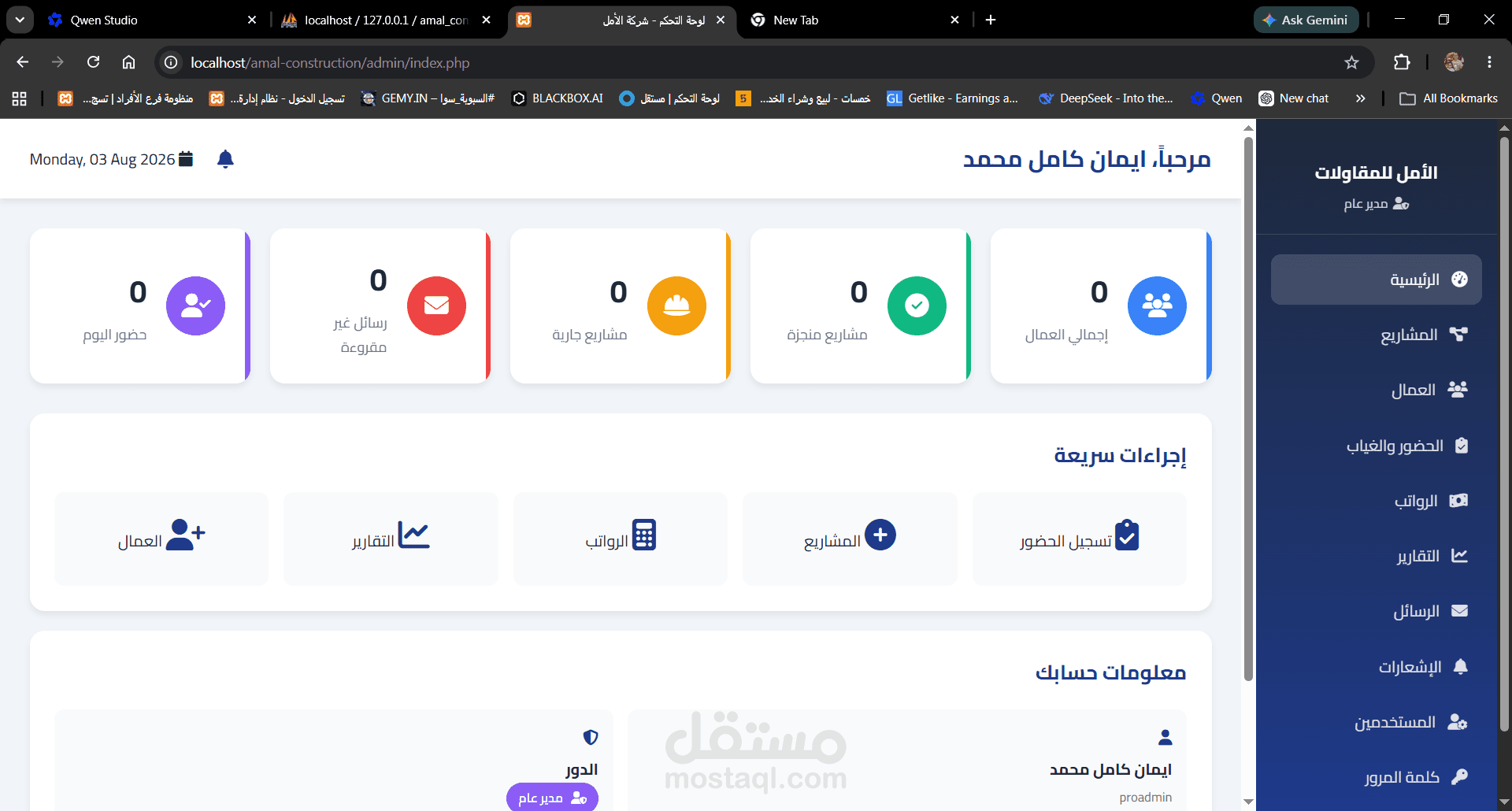Screen dimensions: 1512x811
Task: Switch to the New Tab tab
Action: click(854, 20)
